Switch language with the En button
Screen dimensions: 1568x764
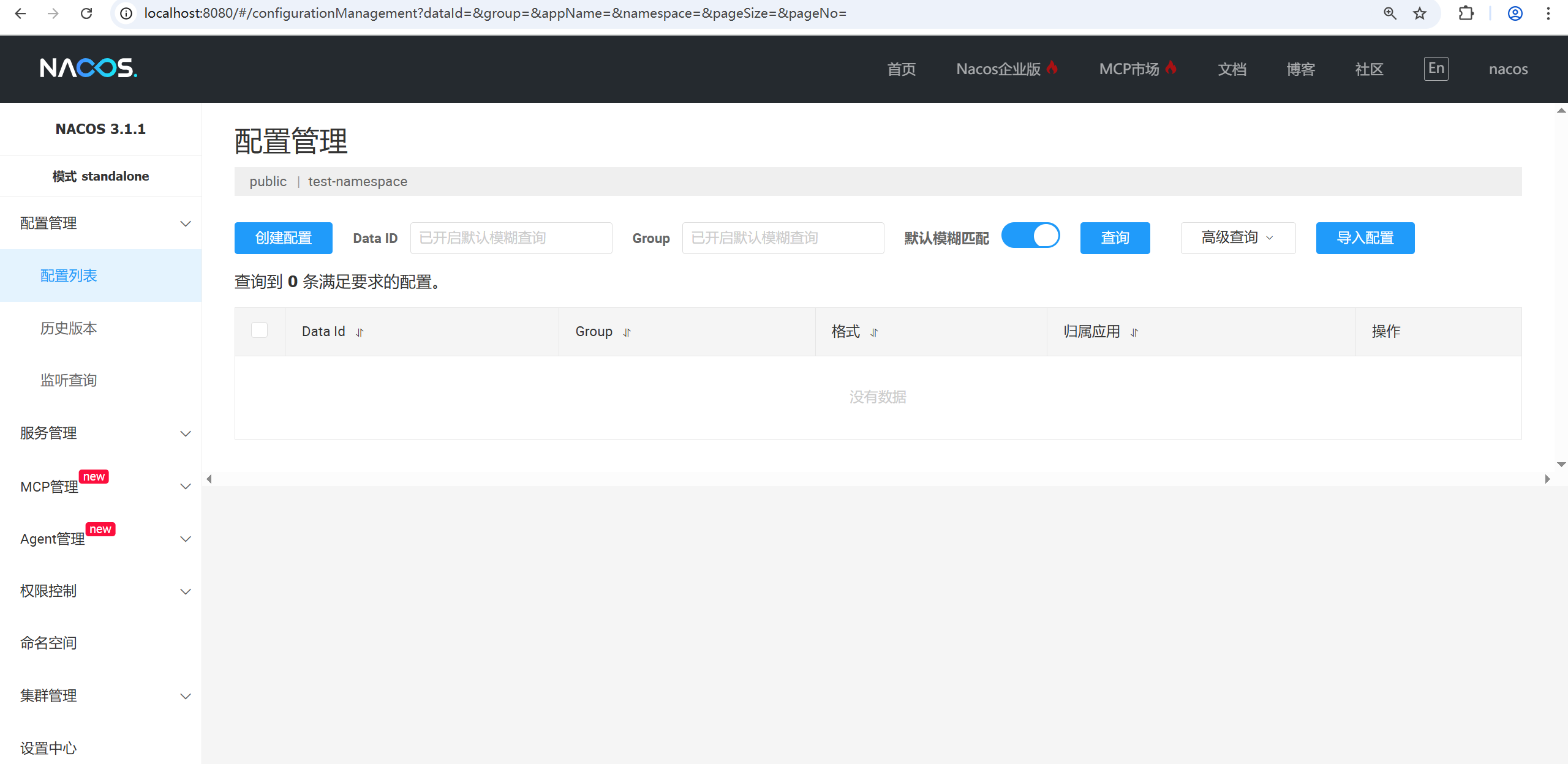coord(1436,69)
